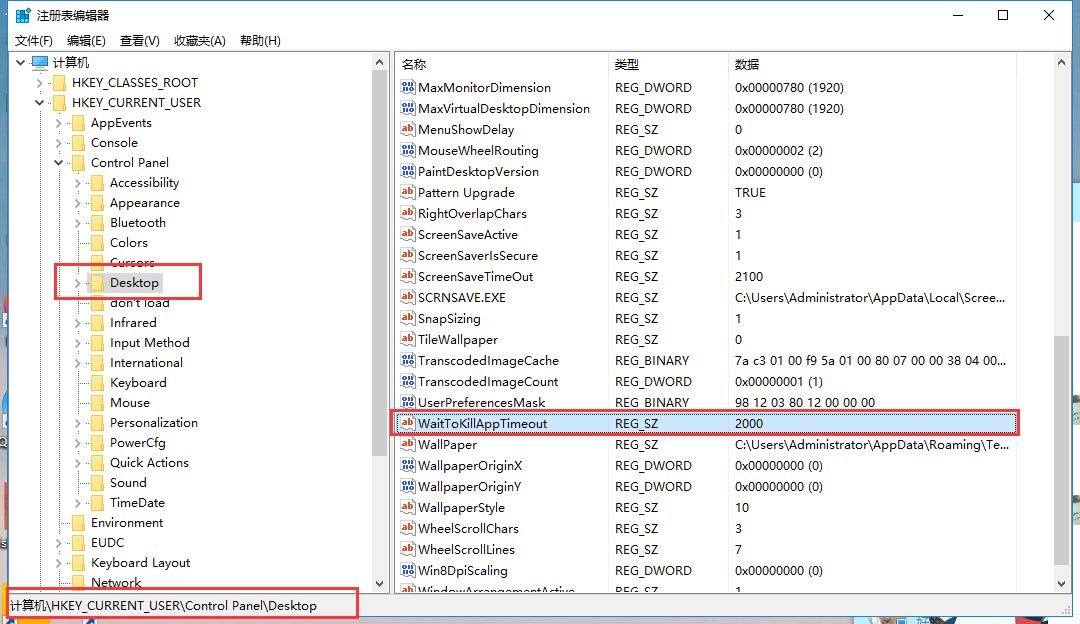The image size is (1080, 624).
Task: Select the Bluetooth key
Action: click(x=138, y=222)
